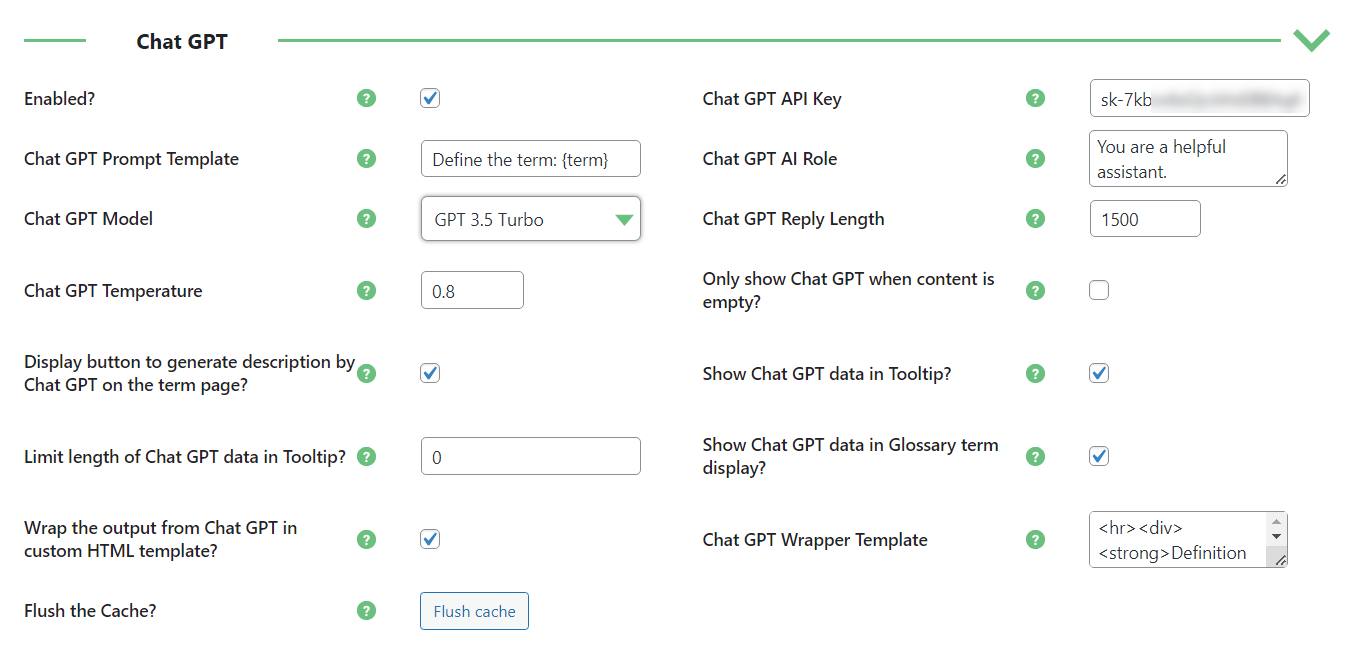This screenshot has height=650, width=1350.
Task: Focus the Chat GPT Reply Length field
Action: [x=1145, y=219]
